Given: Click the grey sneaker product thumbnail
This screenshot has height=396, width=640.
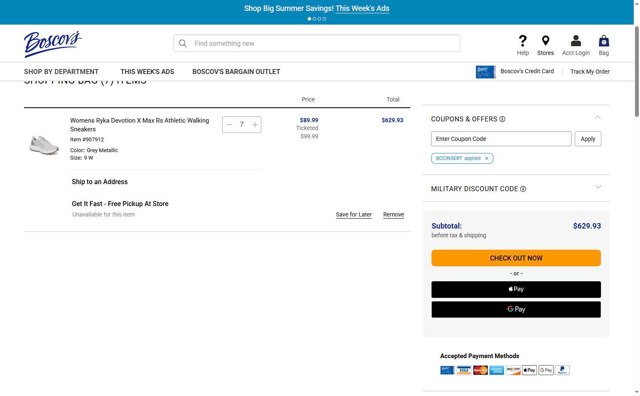Looking at the screenshot, I should [44, 145].
